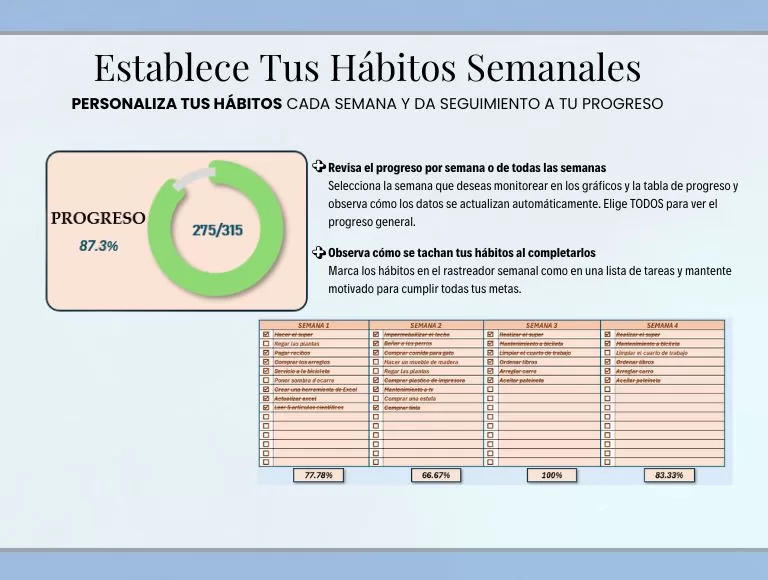The image size is (768, 580).
Task: Uncheck "Aceitar patineta" in Semana 3
Action: [490, 380]
